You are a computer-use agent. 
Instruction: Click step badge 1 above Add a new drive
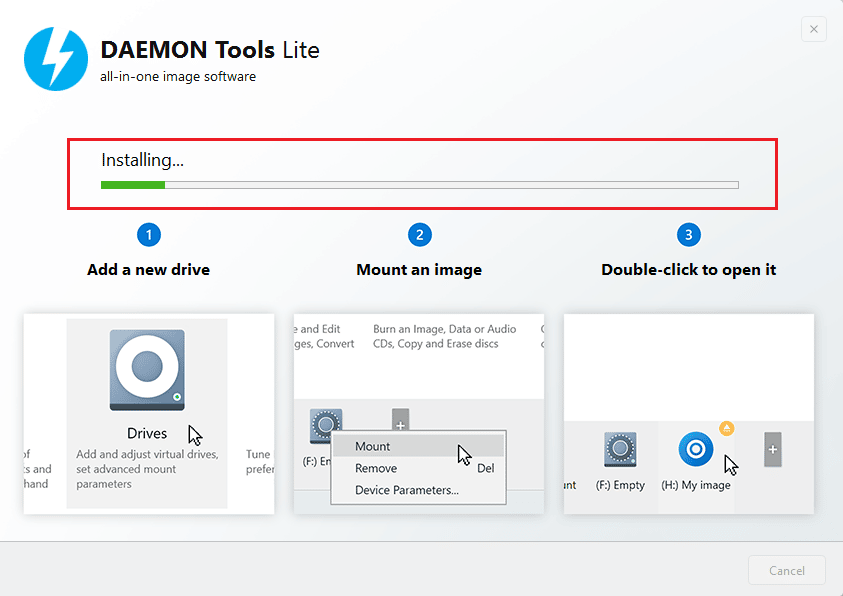coord(148,234)
